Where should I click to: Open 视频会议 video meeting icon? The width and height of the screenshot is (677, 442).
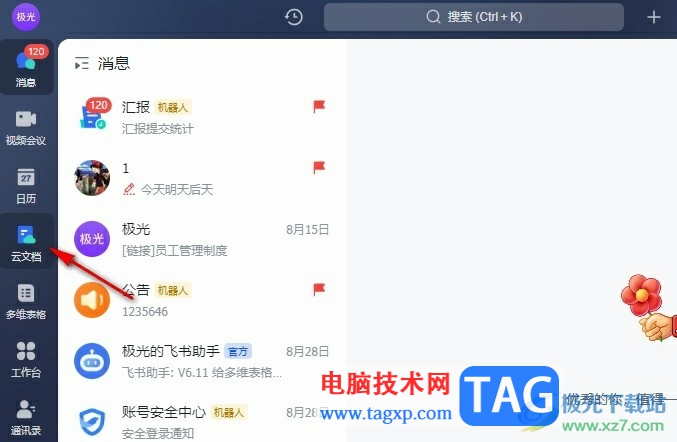(26, 127)
